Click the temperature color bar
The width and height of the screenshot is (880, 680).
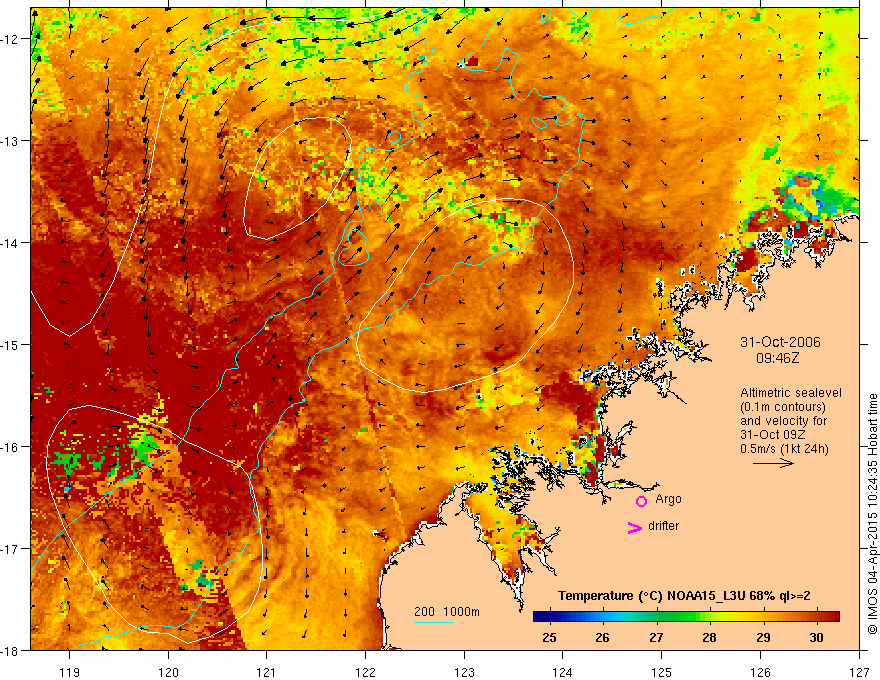(x=686, y=617)
